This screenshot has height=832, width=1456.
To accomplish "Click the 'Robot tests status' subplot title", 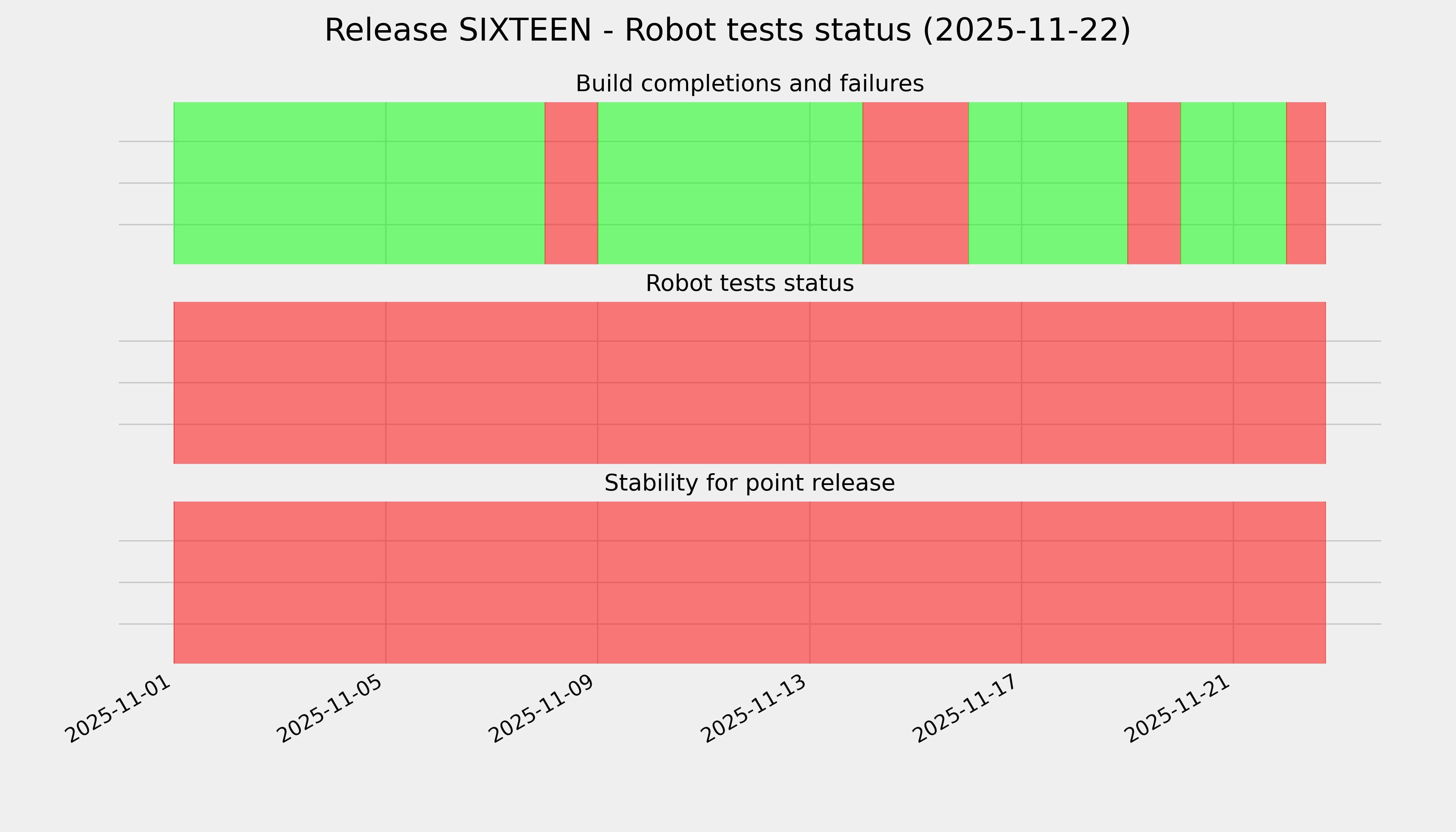I will (749, 284).
